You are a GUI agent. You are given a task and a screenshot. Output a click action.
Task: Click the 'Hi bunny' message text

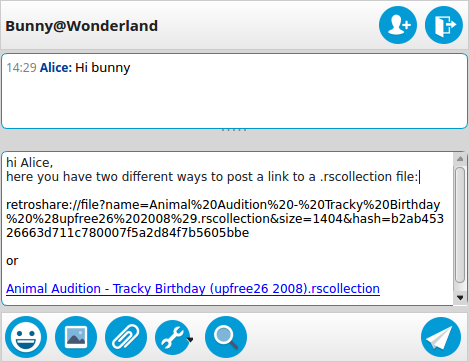pos(103,68)
